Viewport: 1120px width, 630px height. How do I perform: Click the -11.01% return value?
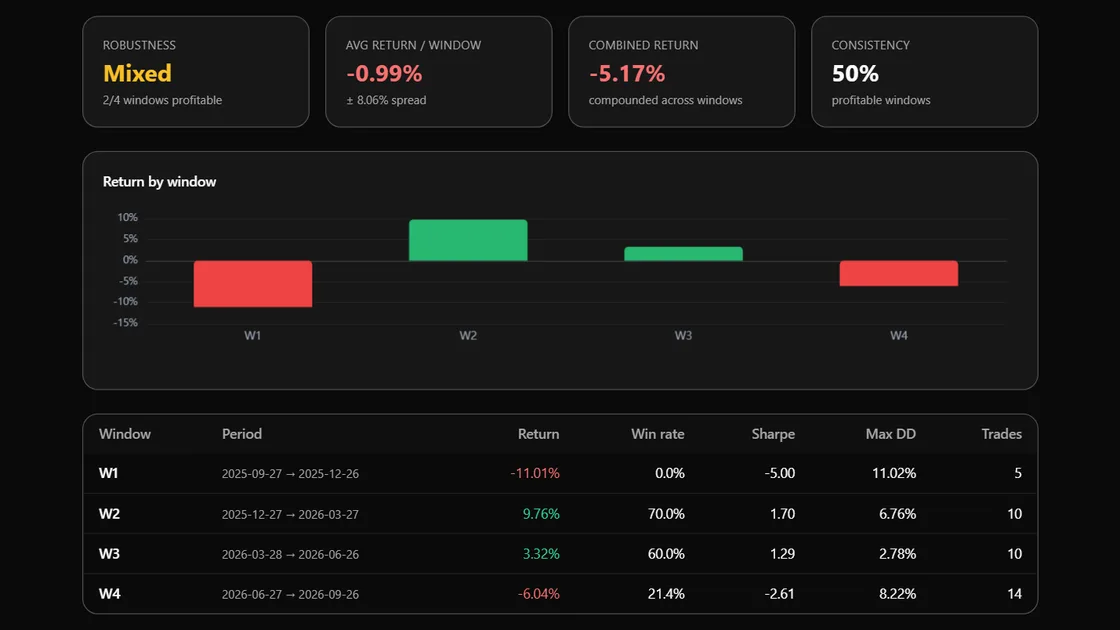(535, 473)
